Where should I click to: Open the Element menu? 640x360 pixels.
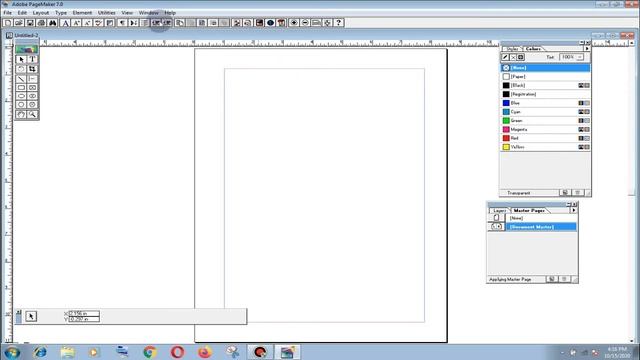point(82,13)
